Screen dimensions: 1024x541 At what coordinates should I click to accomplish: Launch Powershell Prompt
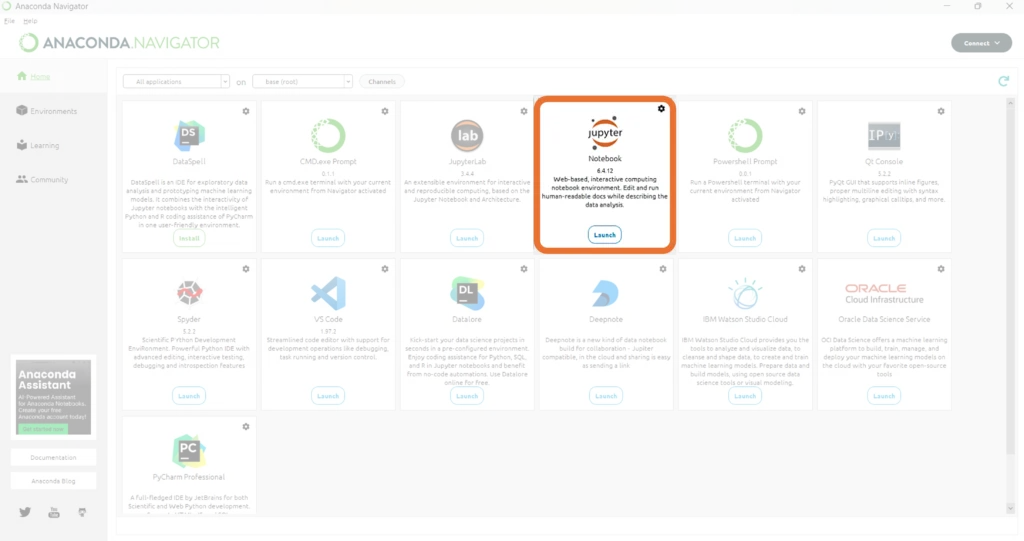click(x=745, y=238)
